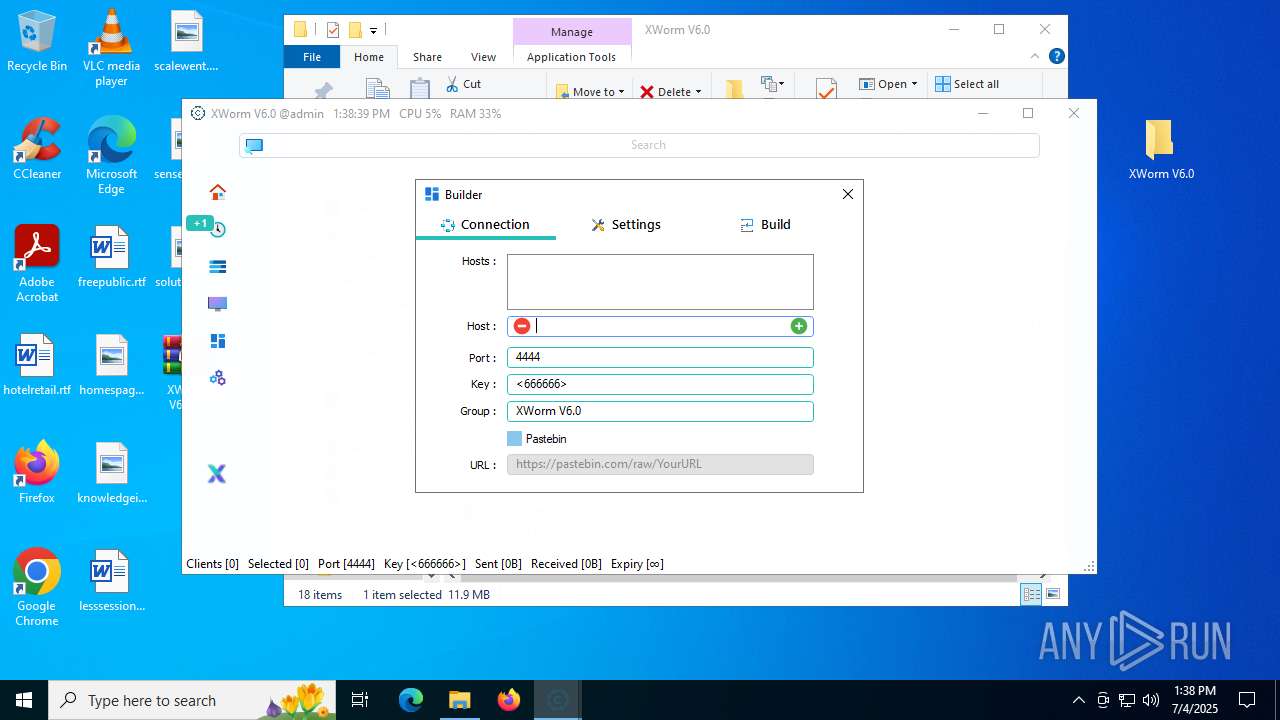The image size is (1280, 720).
Task: Open Explorer help question mark icon
Action: (x=1056, y=57)
